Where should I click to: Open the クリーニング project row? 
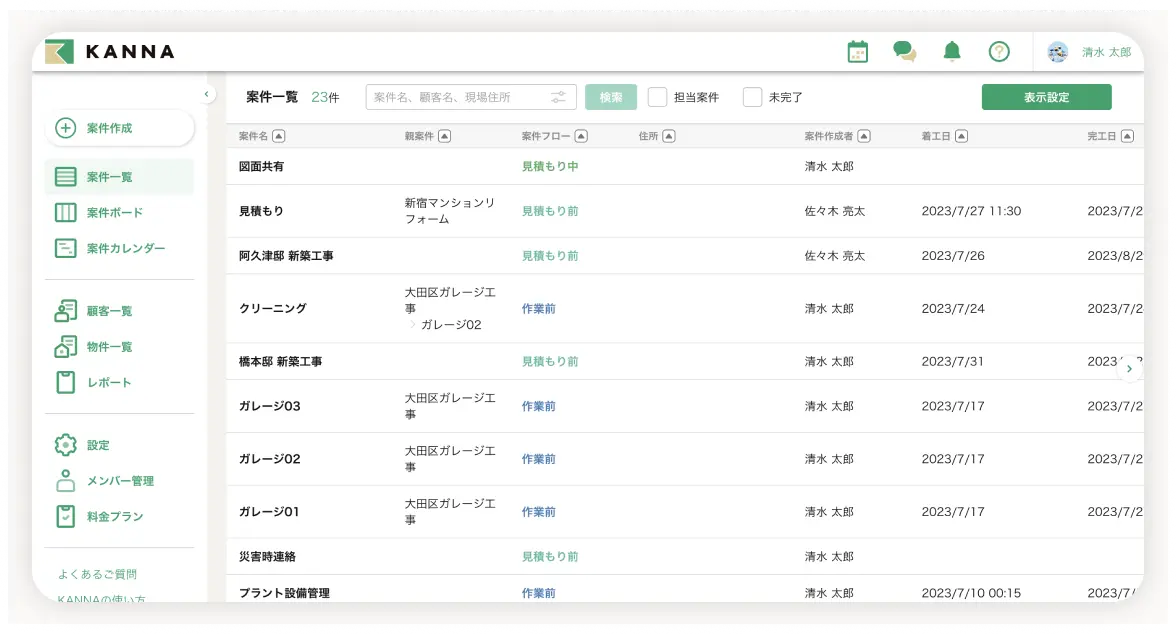pos(685,308)
